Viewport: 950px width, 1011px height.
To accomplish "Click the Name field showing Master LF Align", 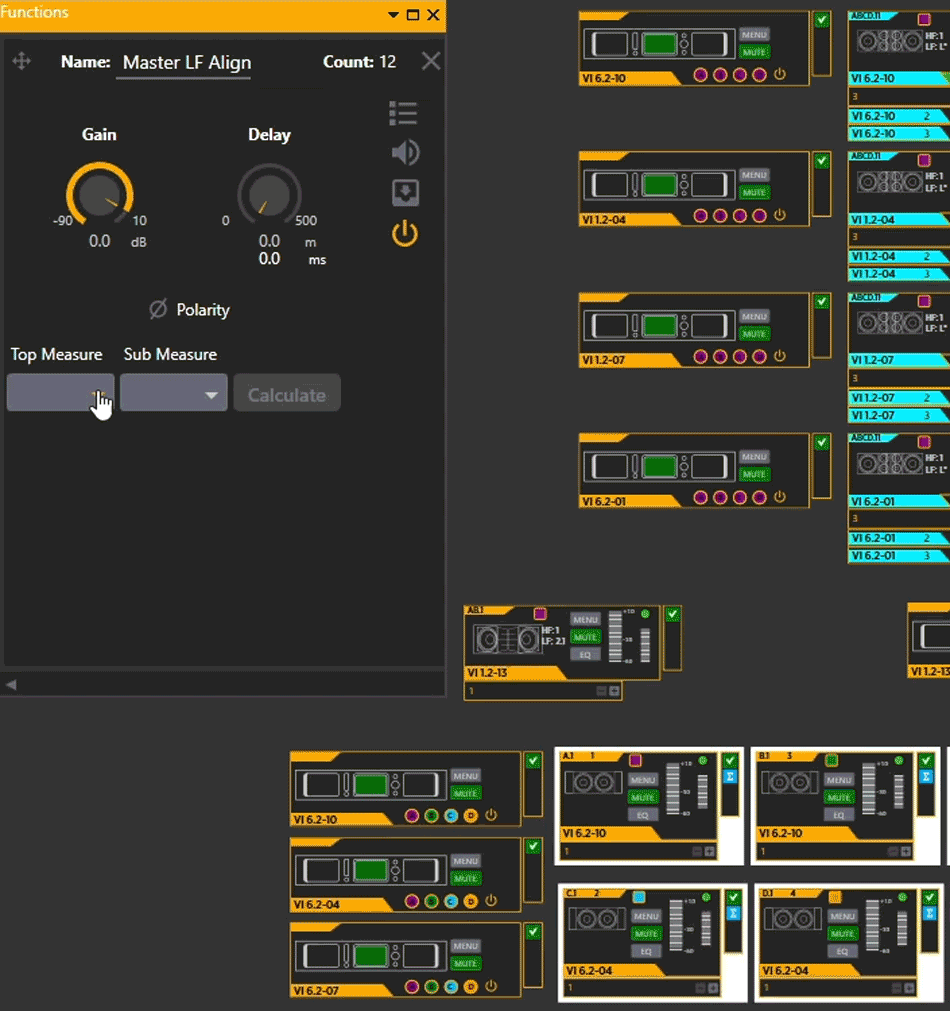I will pyautogui.click(x=186, y=62).
